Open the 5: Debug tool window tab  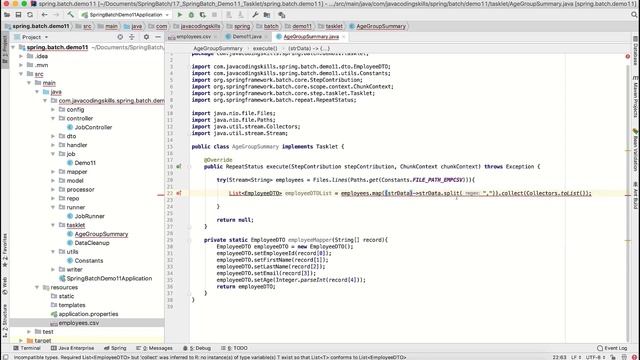tap(197, 348)
